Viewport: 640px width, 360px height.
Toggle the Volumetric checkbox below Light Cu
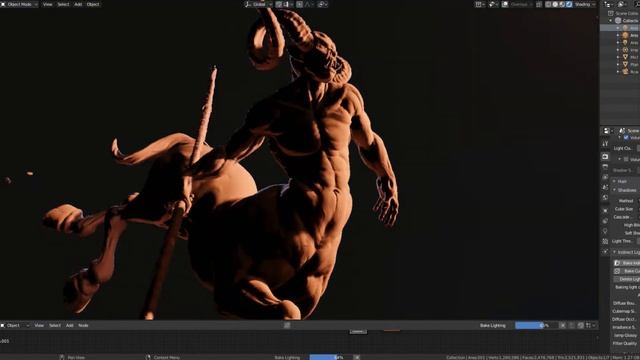[x=626, y=159]
